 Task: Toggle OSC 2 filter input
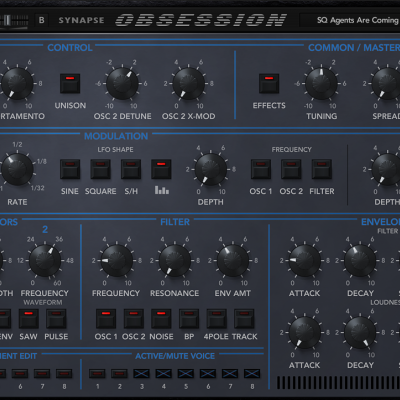pos(134,319)
